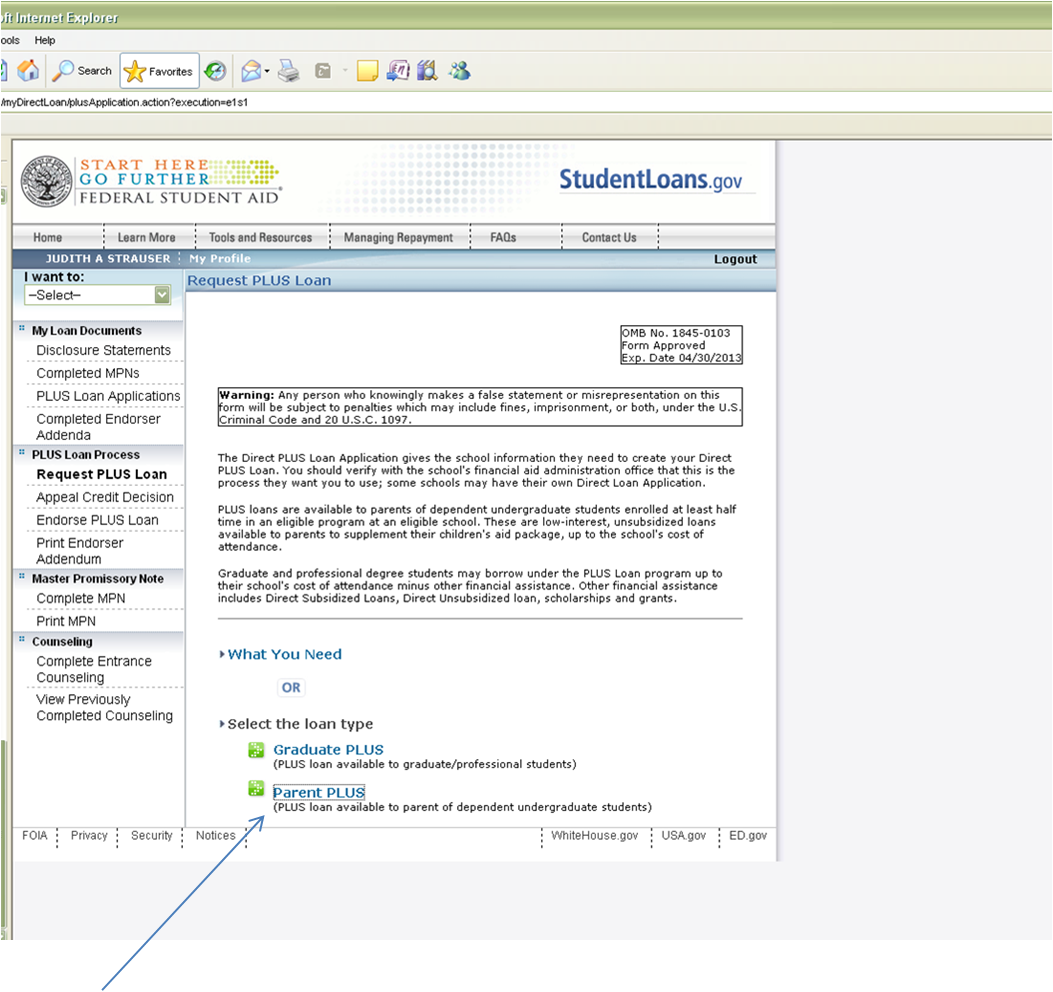
Task: Click the Department of Education seal logo
Action: tap(46, 181)
